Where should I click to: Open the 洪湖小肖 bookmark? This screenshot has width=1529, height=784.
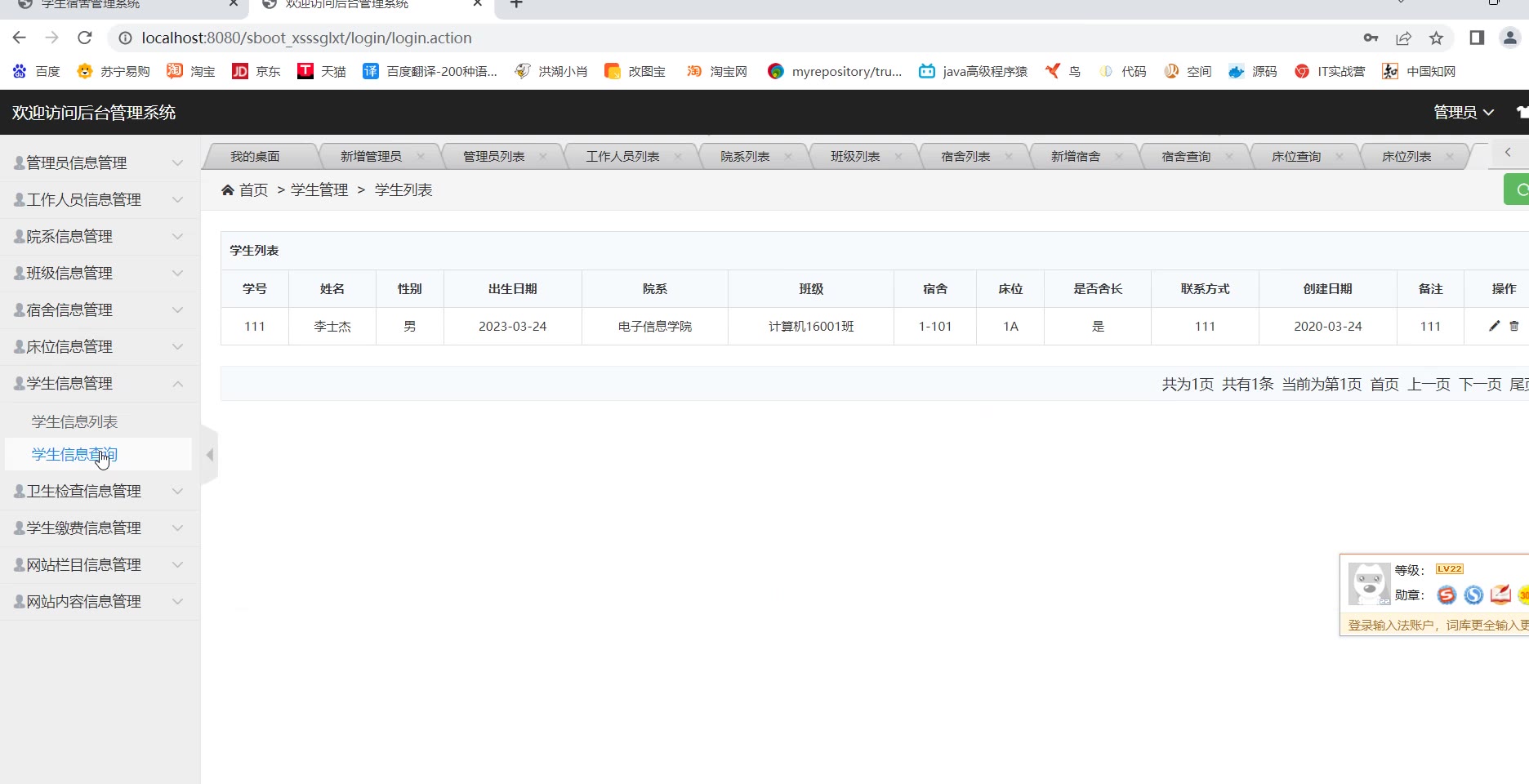(551, 71)
